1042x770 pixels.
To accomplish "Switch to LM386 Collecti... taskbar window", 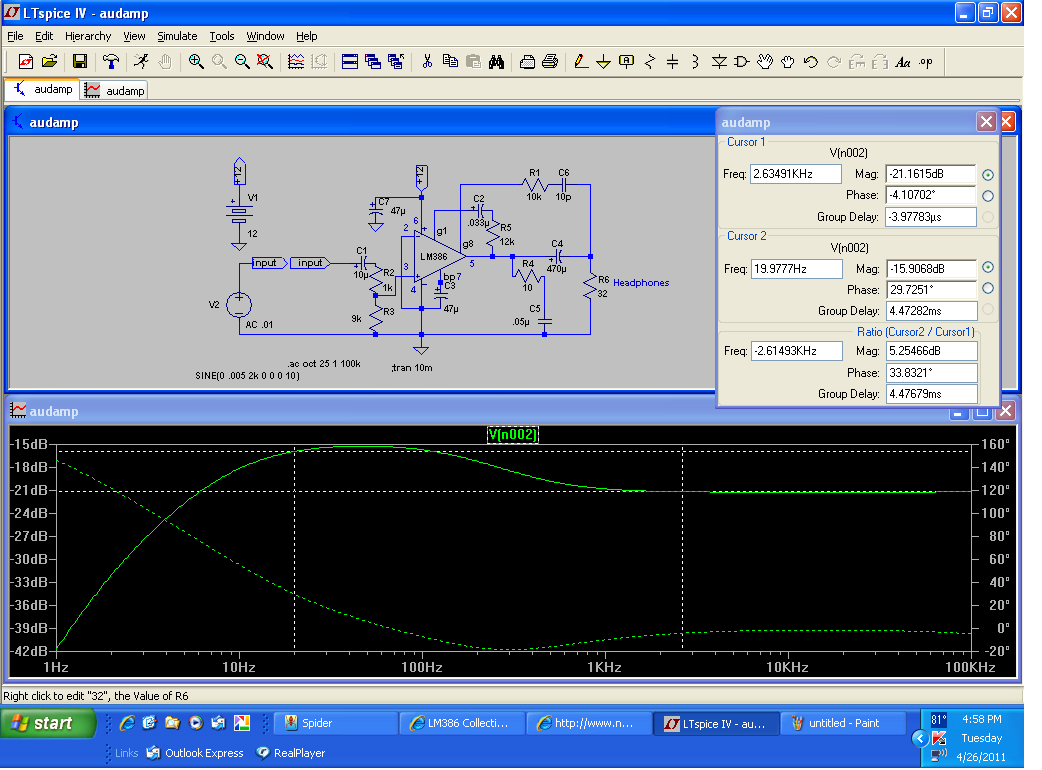I will tap(463, 723).
